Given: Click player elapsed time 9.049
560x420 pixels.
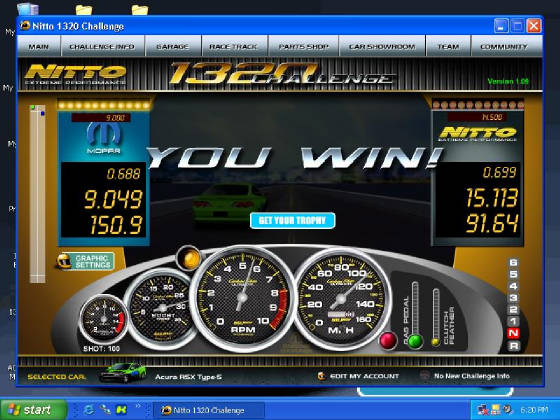Looking at the screenshot, I should [113, 199].
